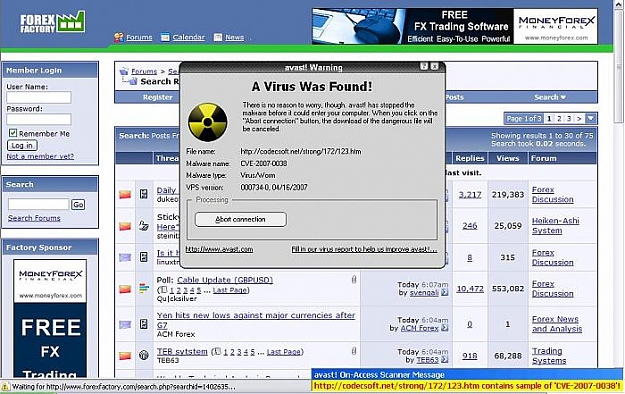Screen dimensions: 625x394
Task: Open the fill in virus report link
Action: tap(364, 249)
